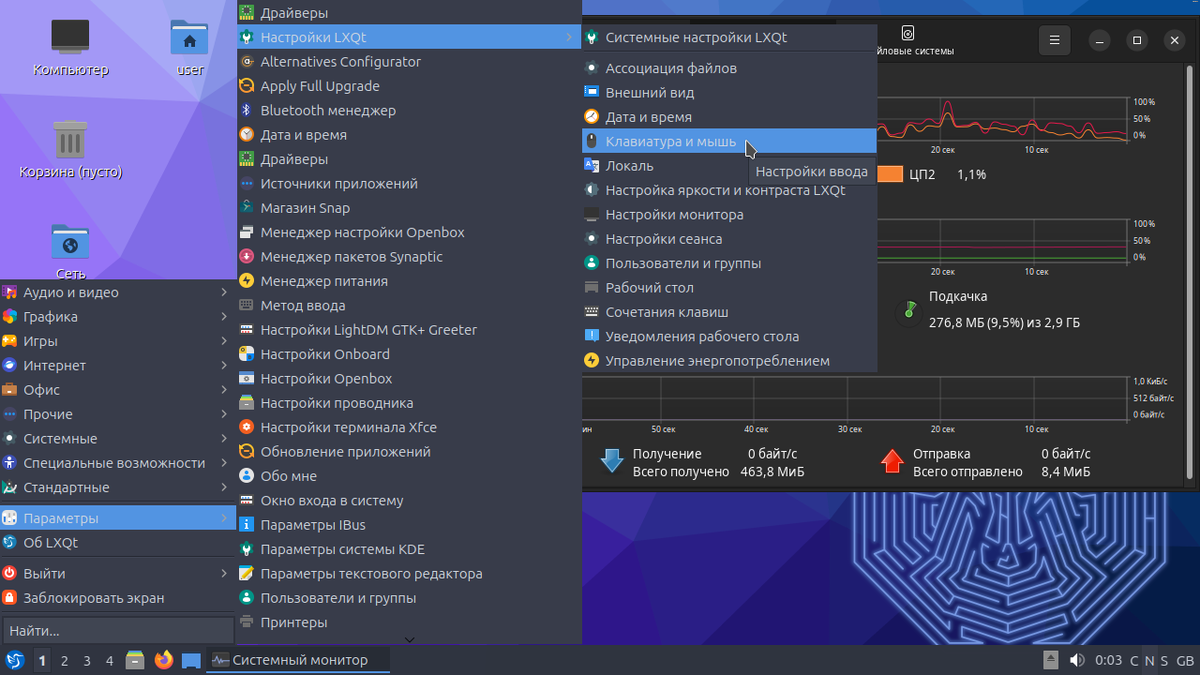The image size is (1200, 675).
Task: Click the Bluetooth менеджер icon
Action: pyautogui.click(x=247, y=110)
